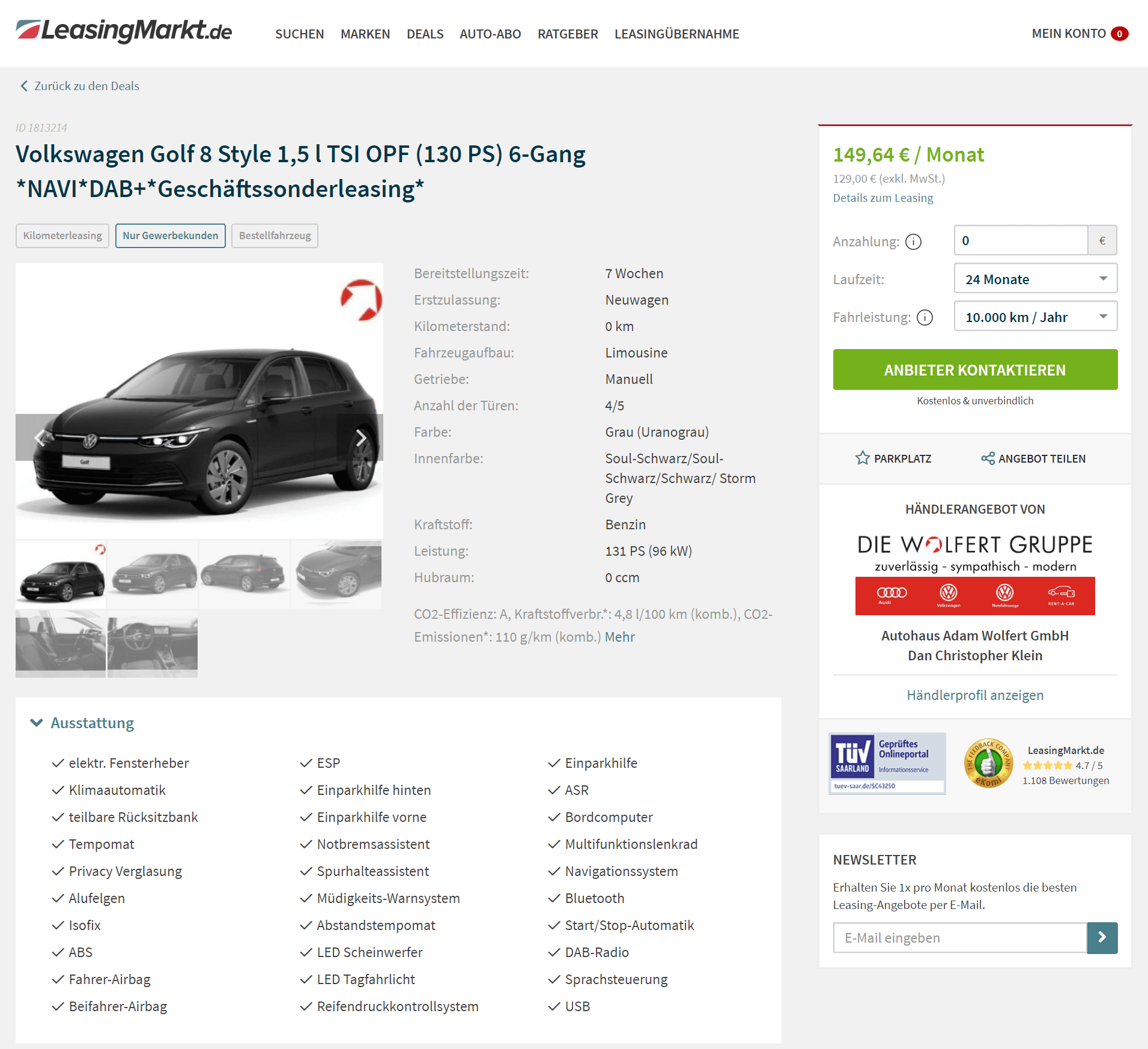
Task: Open the Fahrleistung 10.000 km dropdown
Action: pyautogui.click(x=1036, y=317)
